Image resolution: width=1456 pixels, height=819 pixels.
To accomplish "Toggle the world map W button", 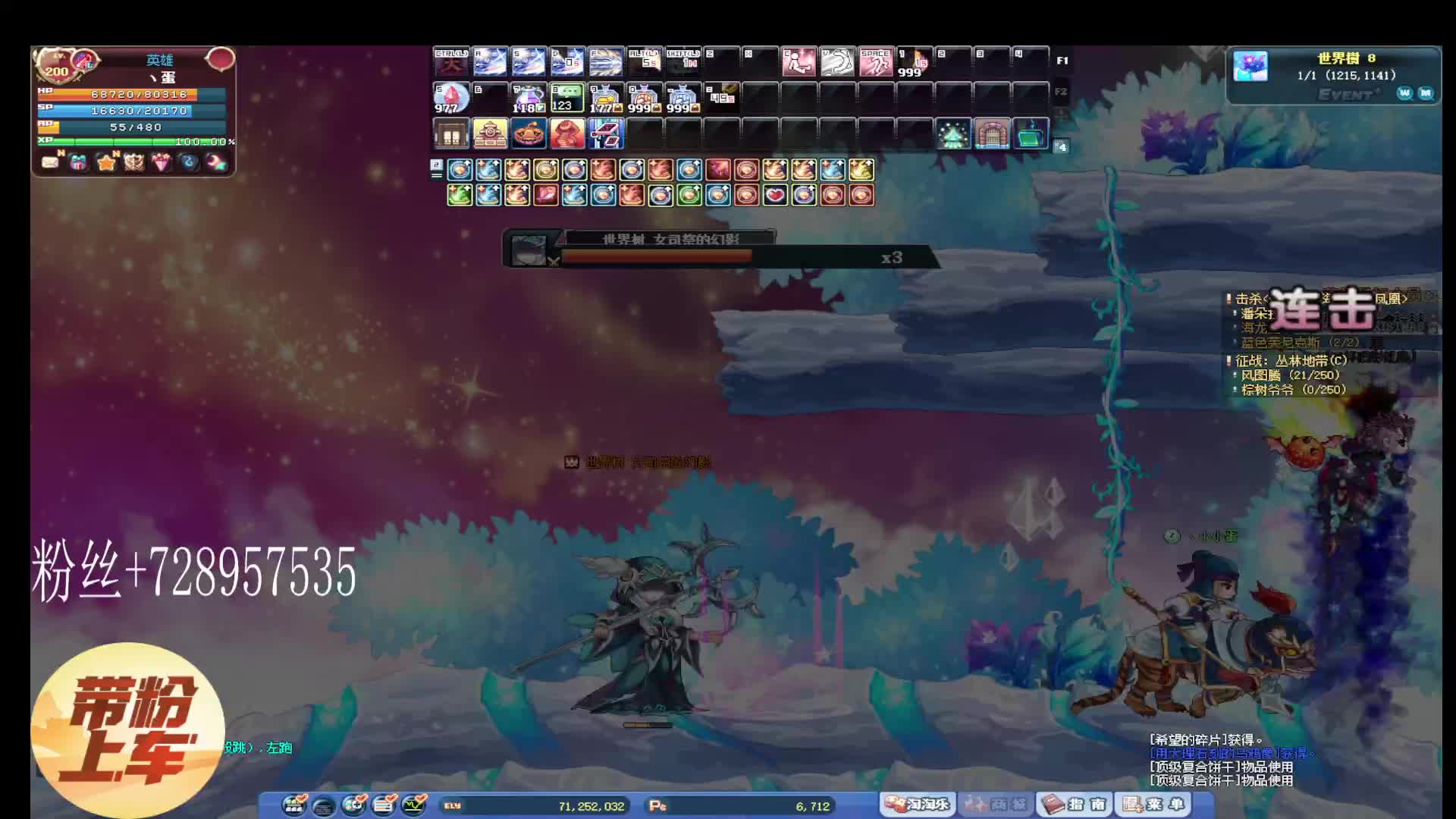I will 1404,93.
